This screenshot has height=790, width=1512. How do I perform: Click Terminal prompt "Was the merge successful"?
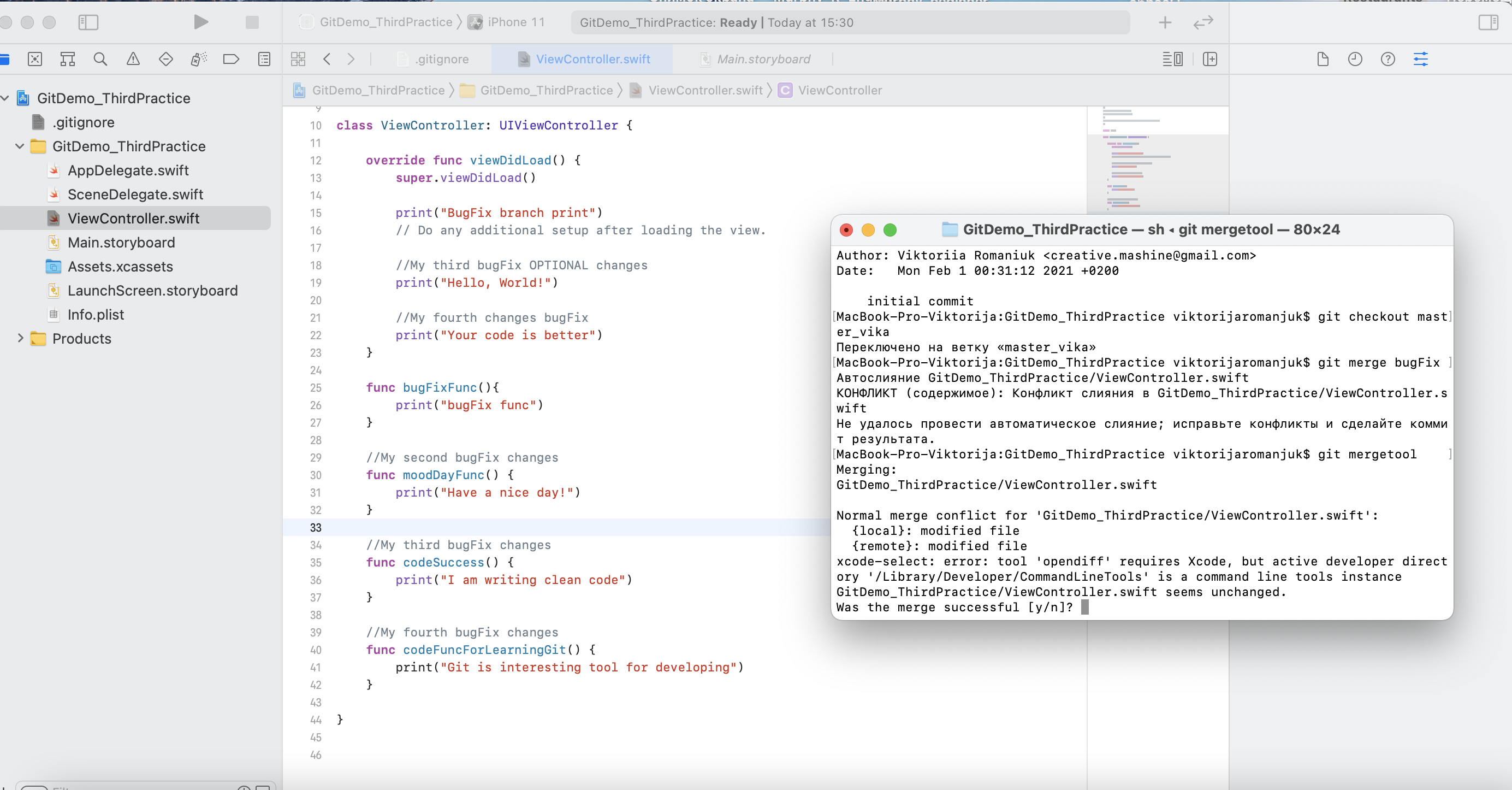coord(954,608)
